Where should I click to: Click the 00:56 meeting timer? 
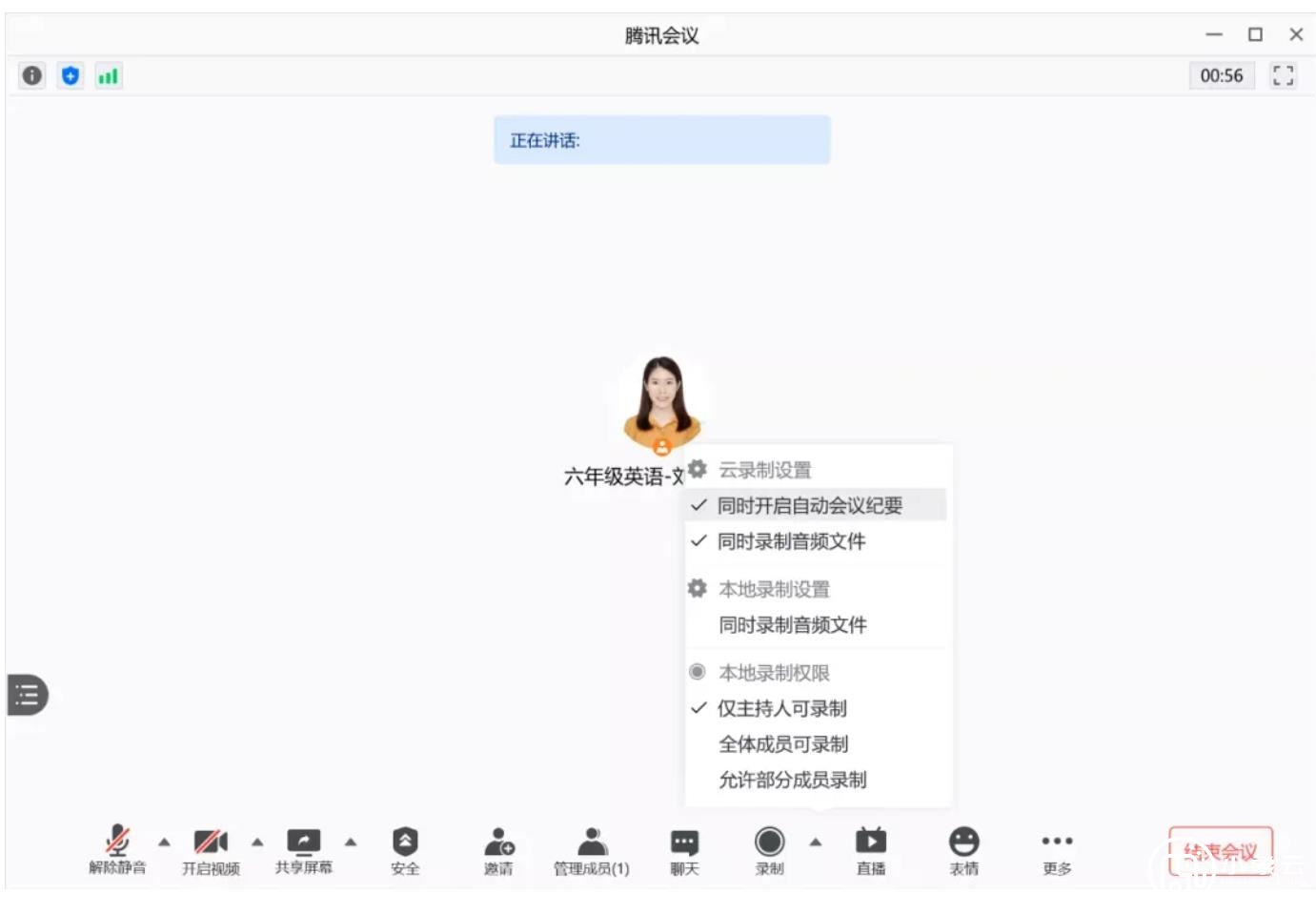coord(1222,75)
